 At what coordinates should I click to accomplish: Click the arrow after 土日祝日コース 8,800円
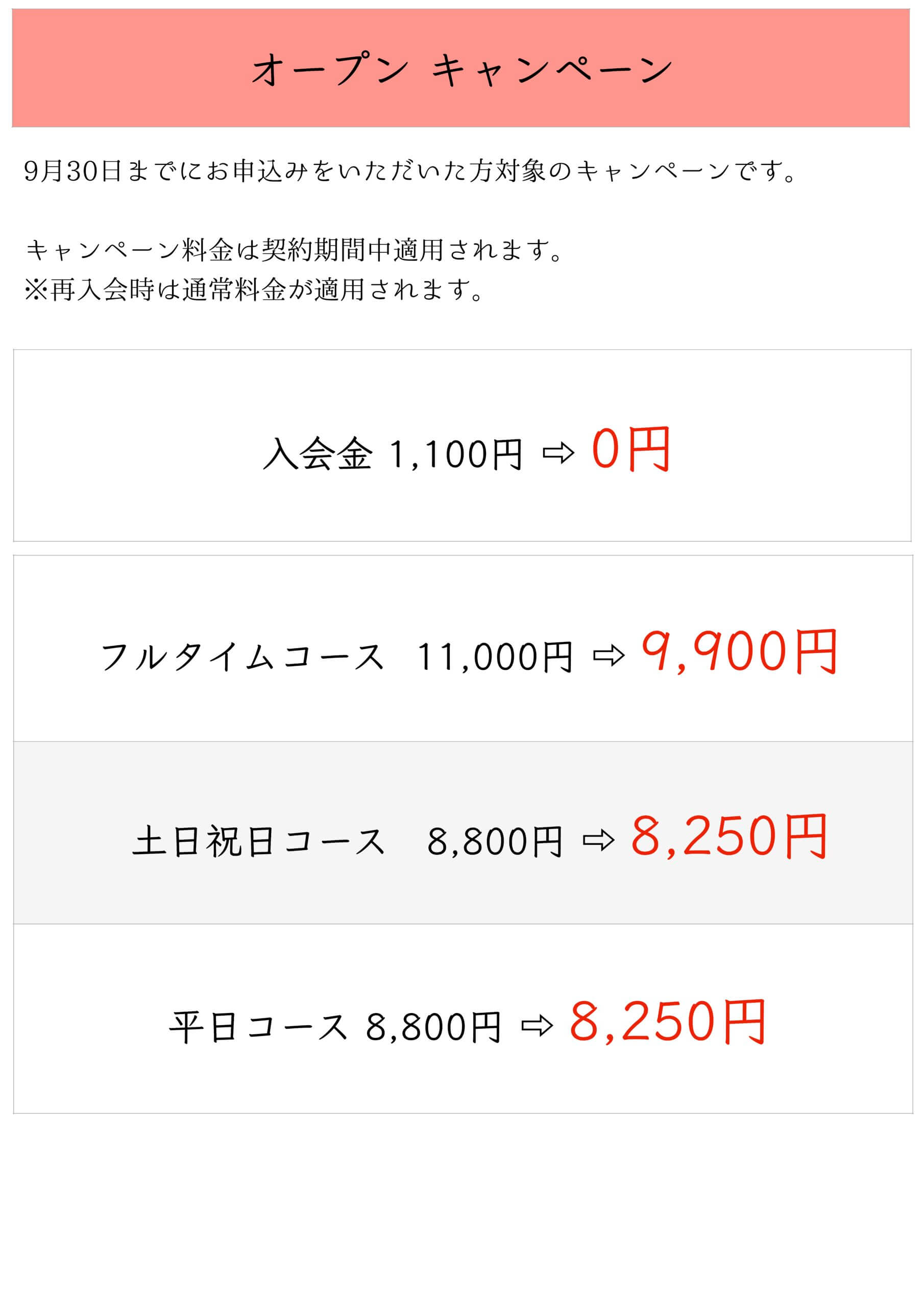(x=599, y=840)
